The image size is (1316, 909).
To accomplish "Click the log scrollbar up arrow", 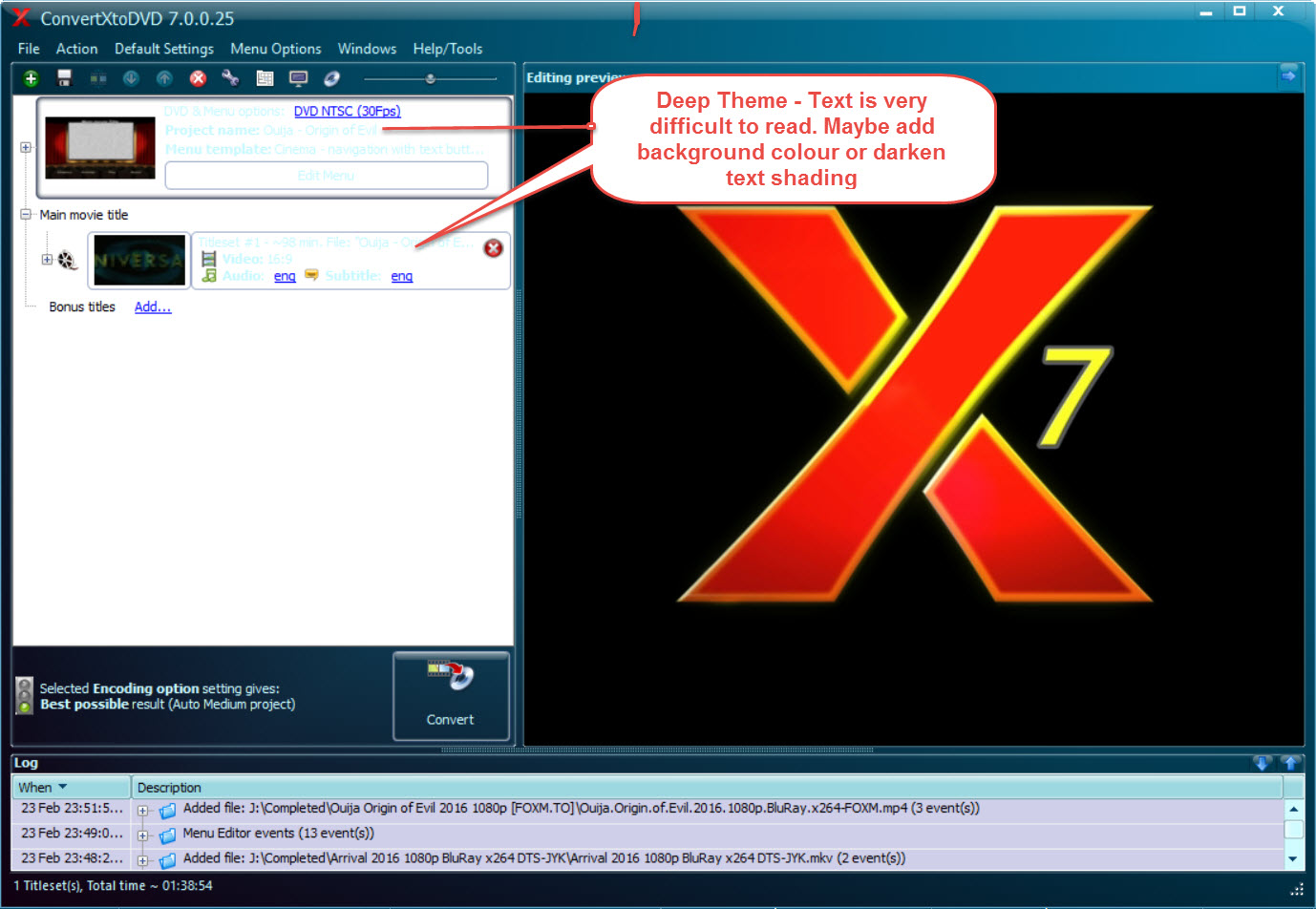I will coord(1294,809).
